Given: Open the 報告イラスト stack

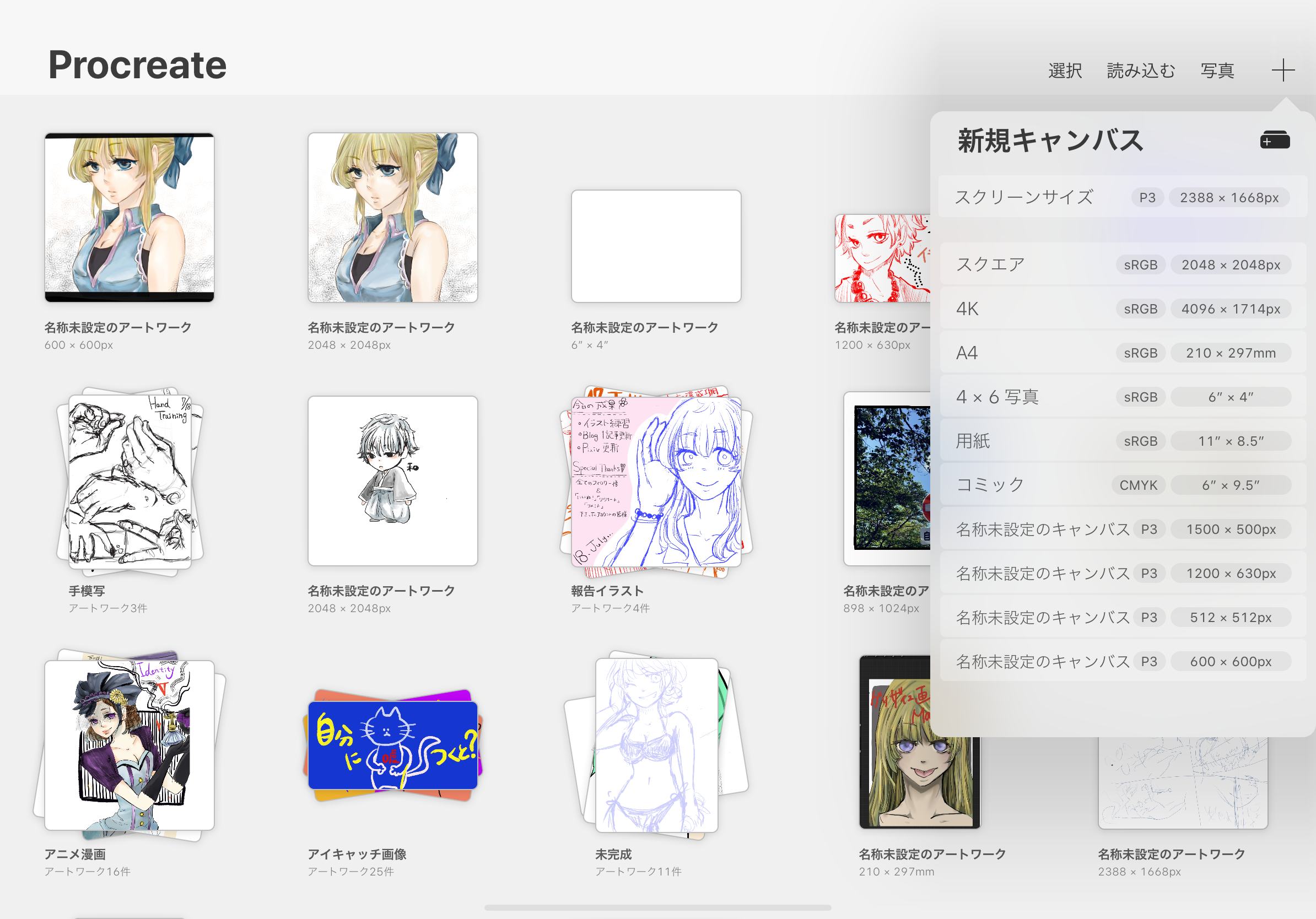Looking at the screenshot, I should coord(656,482).
